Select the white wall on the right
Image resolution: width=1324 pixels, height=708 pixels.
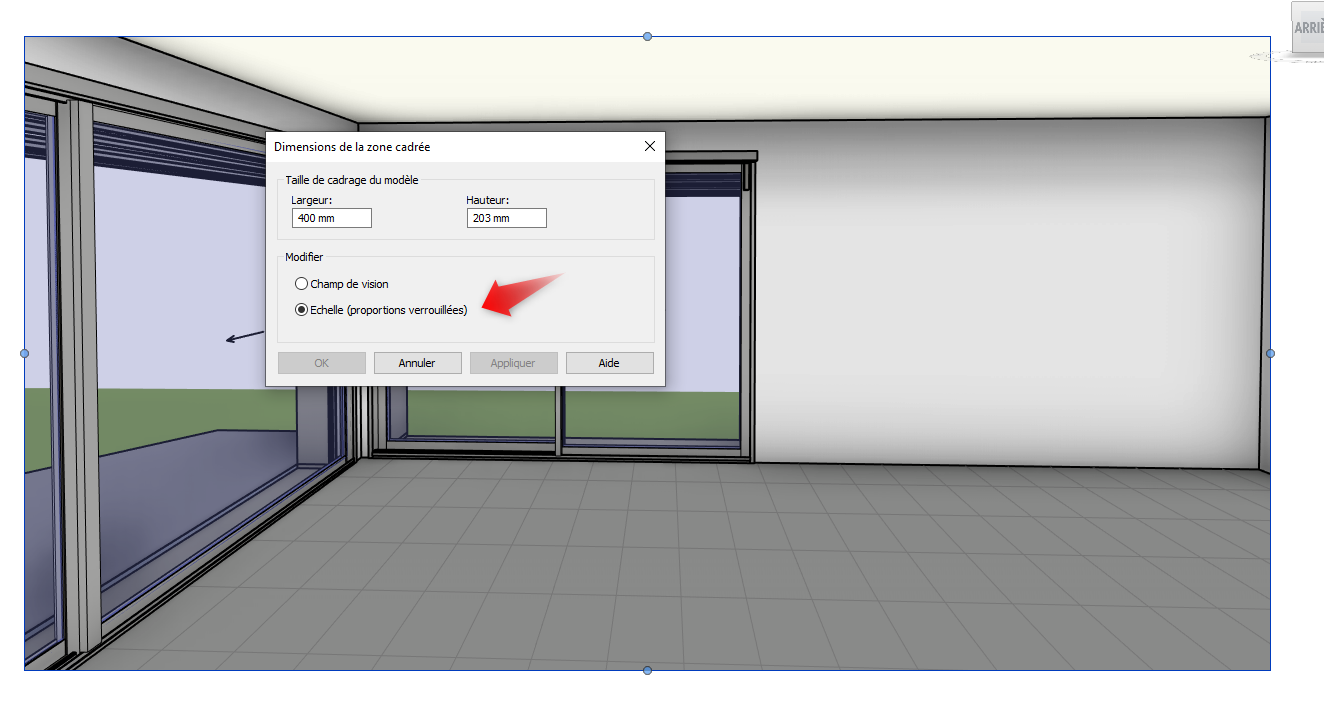(x=1000, y=300)
